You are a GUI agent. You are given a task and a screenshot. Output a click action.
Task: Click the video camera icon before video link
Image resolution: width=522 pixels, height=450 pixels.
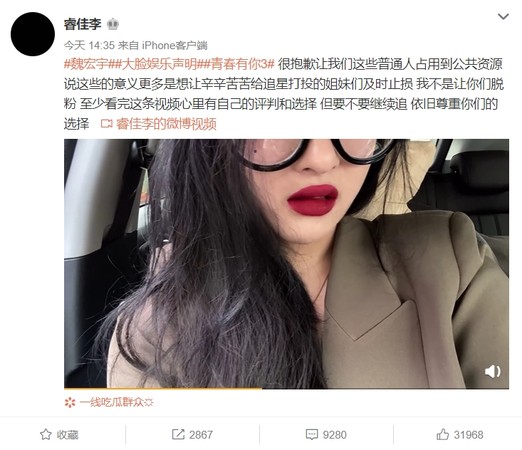point(107,124)
